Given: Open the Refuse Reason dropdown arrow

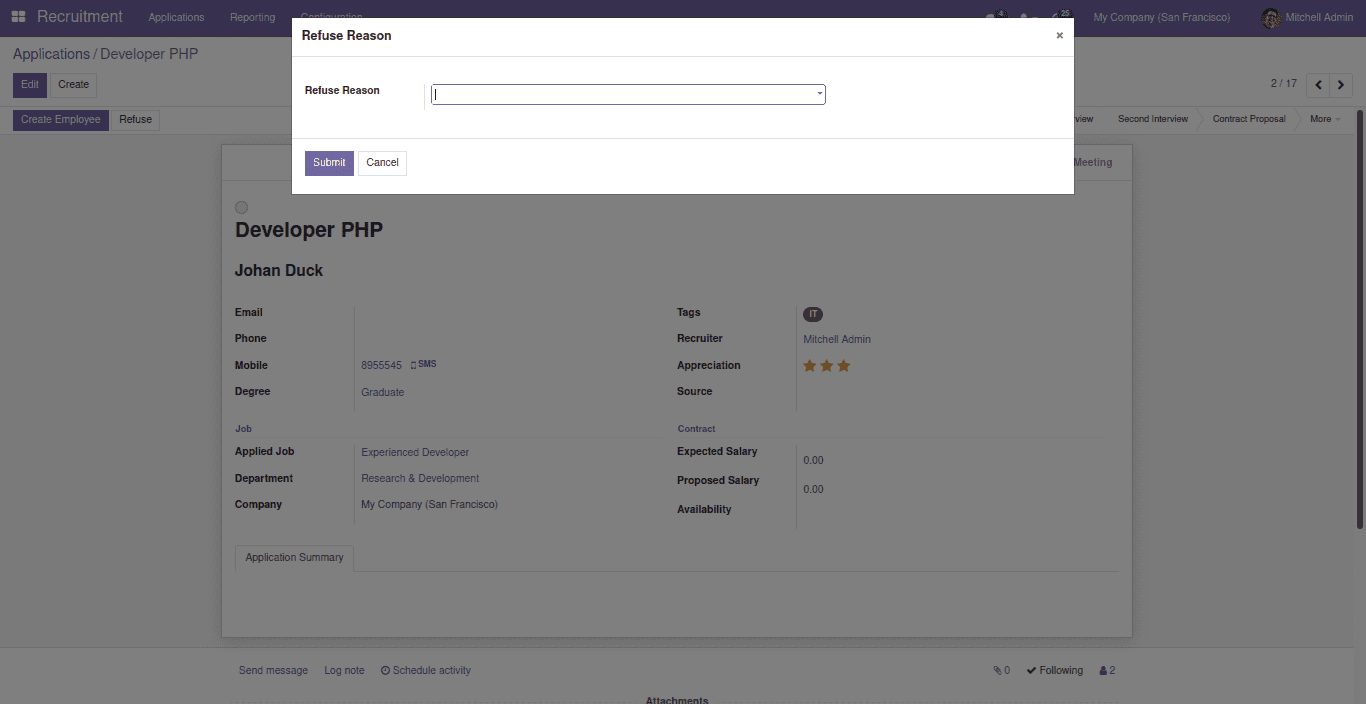Looking at the screenshot, I should (819, 94).
